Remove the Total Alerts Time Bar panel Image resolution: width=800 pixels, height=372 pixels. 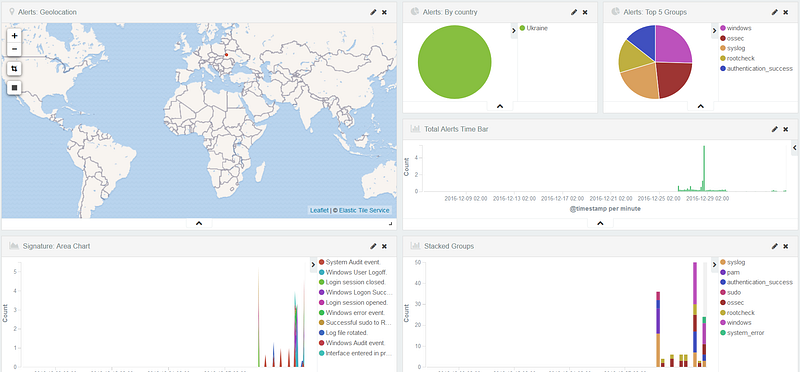pos(786,130)
